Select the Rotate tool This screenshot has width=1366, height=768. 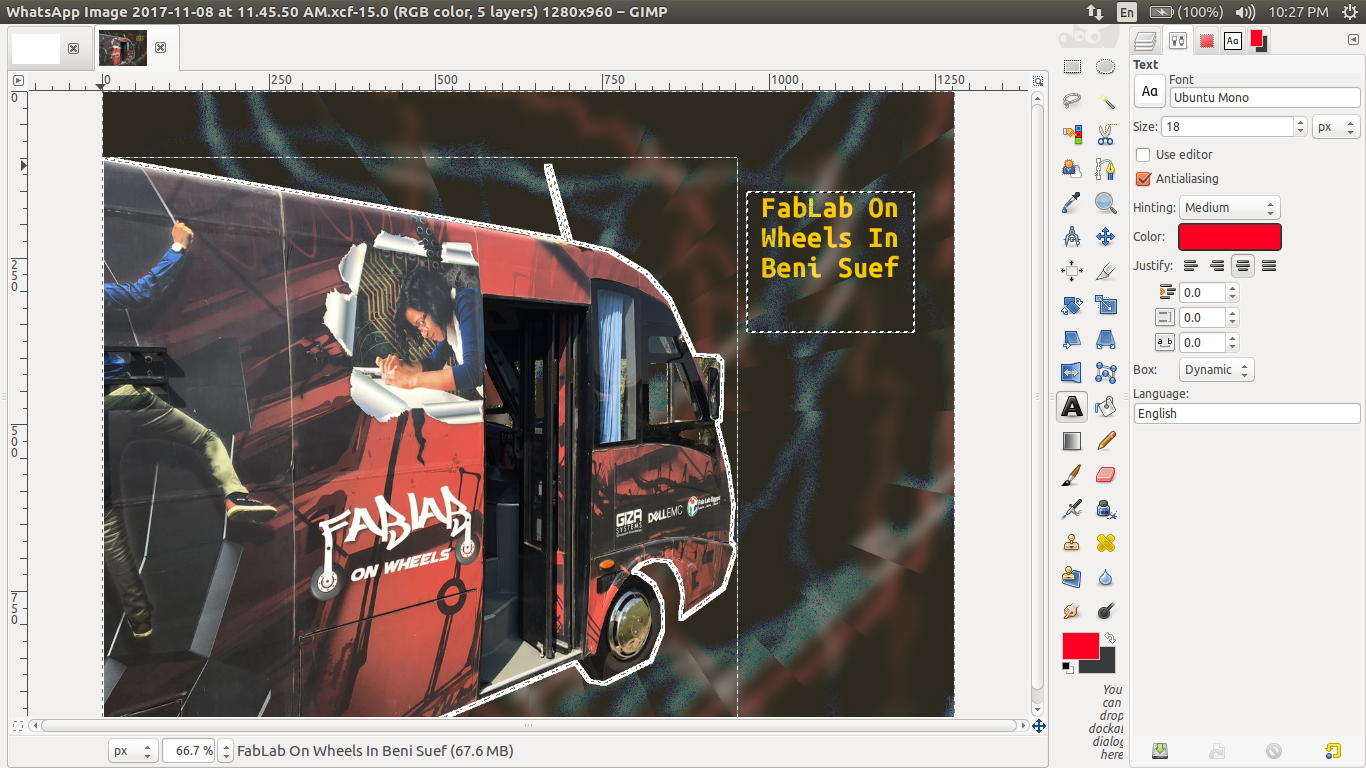(x=1072, y=305)
